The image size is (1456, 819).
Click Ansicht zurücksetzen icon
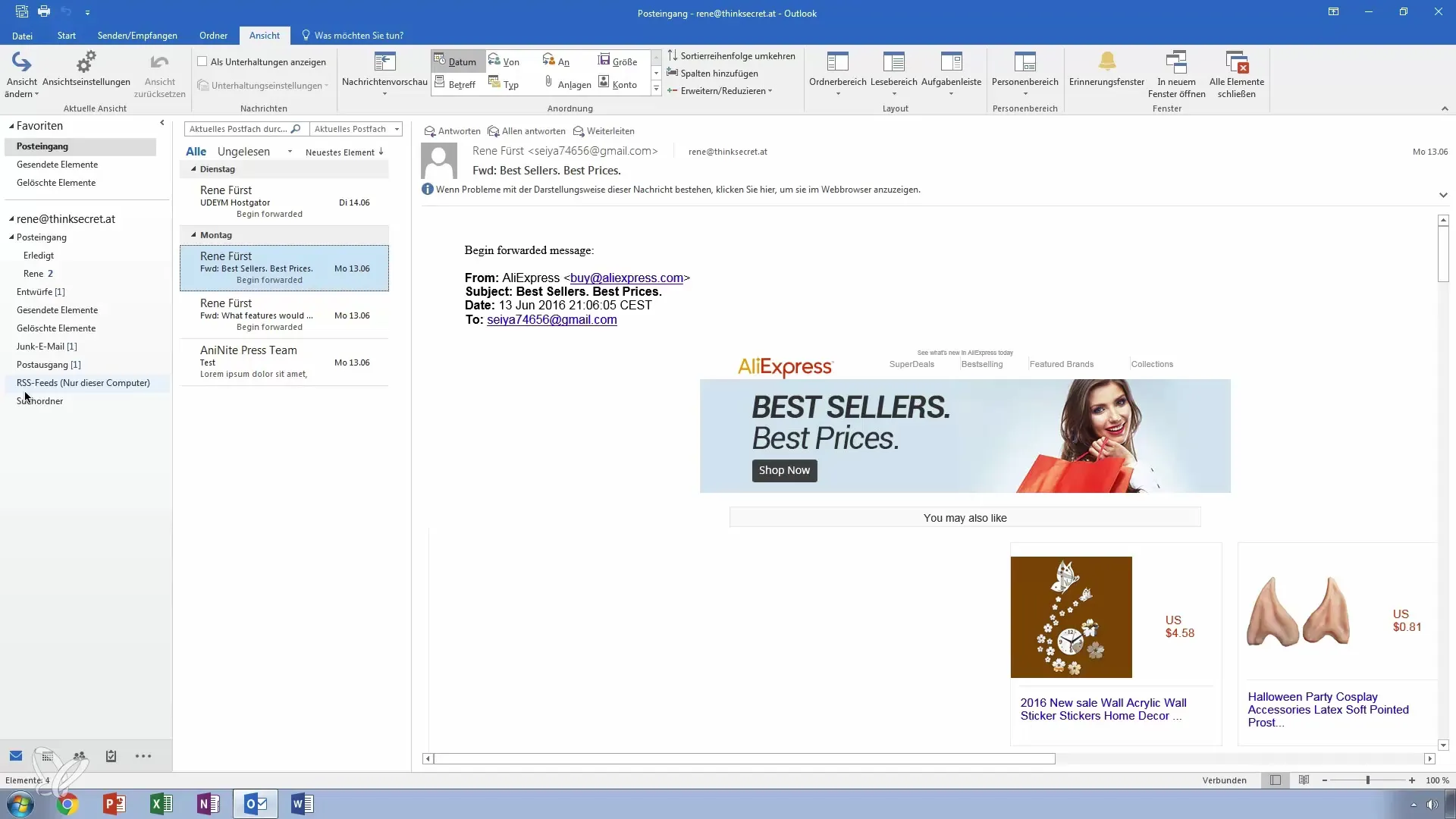click(x=159, y=75)
